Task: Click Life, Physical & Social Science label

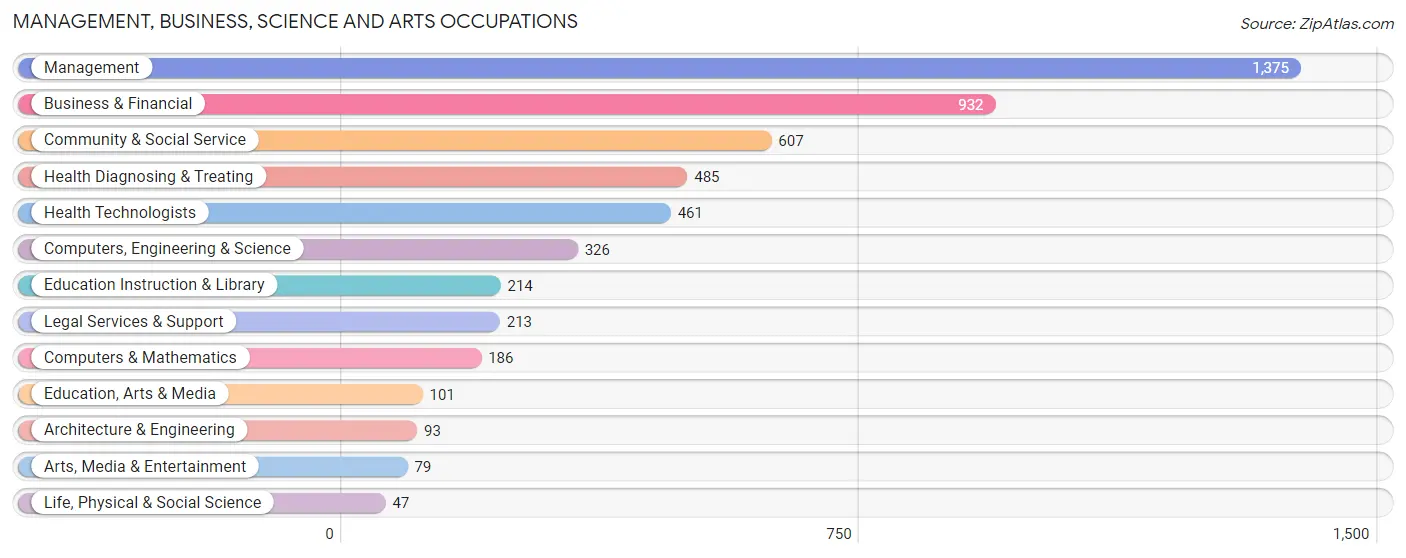Action: [152, 503]
